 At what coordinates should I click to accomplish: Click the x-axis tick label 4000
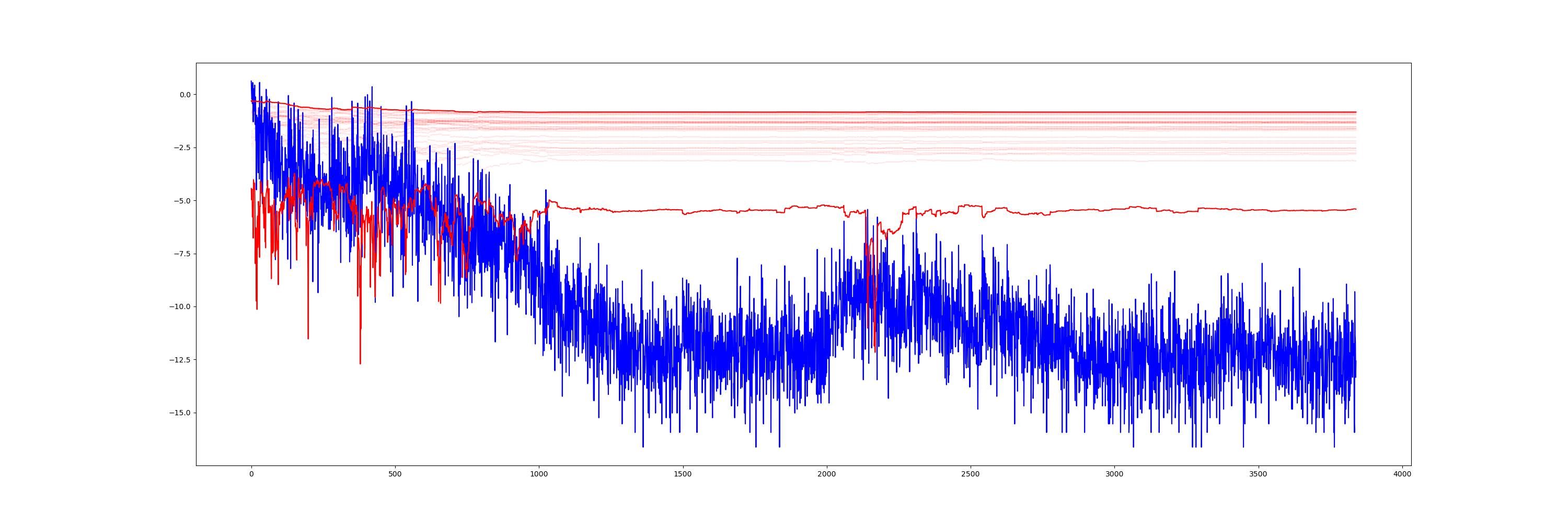point(1402,474)
